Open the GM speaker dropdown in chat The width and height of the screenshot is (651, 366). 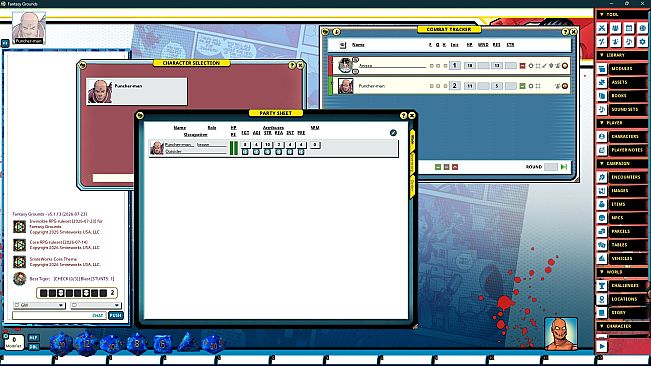[x=39, y=305]
